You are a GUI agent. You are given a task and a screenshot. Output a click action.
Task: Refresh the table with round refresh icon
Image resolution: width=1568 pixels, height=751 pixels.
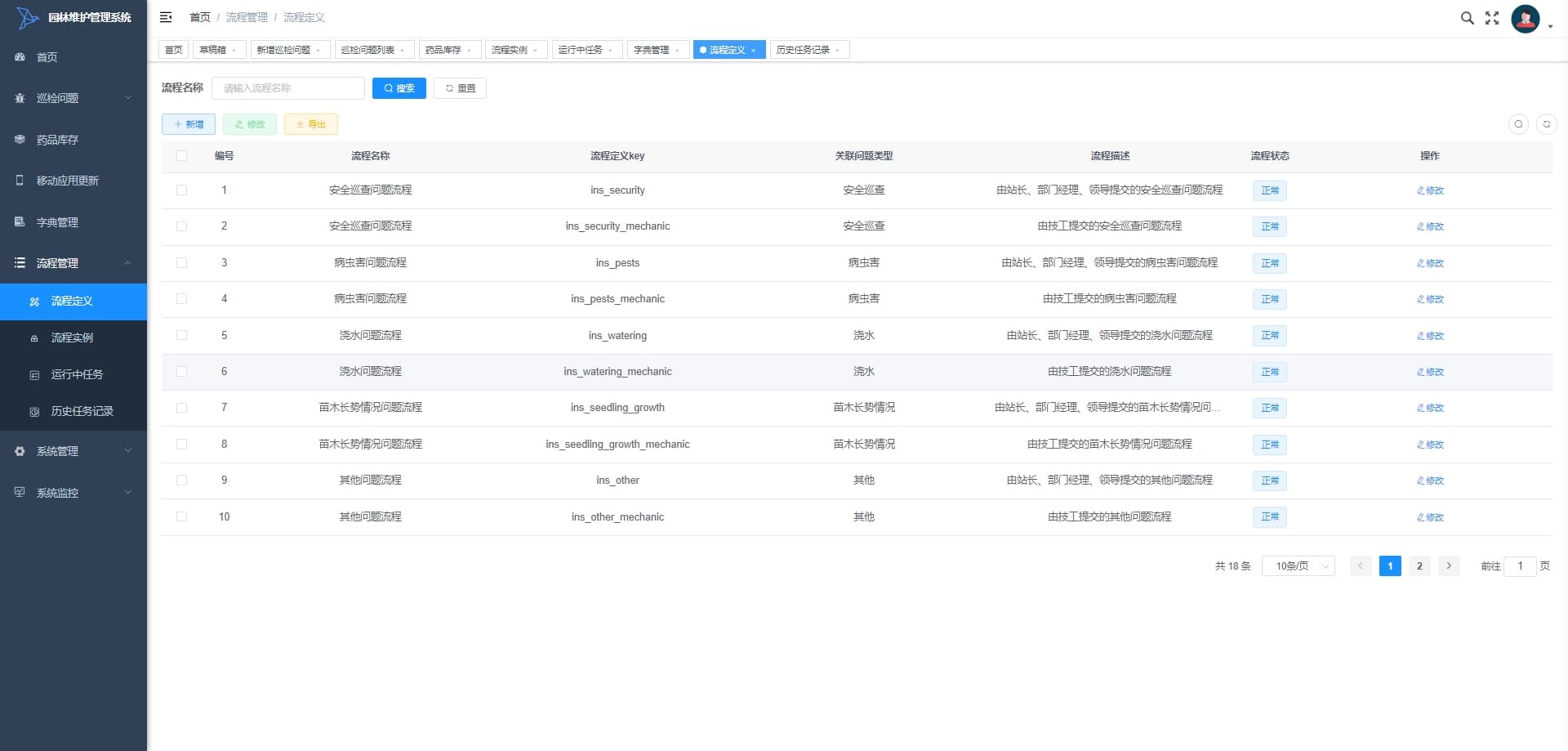[x=1546, y=124]
